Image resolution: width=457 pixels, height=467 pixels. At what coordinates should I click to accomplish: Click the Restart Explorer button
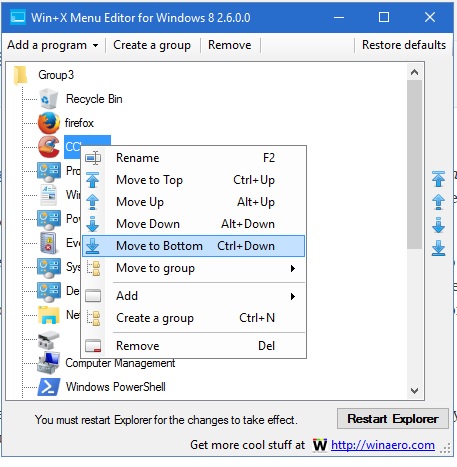pyautogui.click(x=393, y=418)
